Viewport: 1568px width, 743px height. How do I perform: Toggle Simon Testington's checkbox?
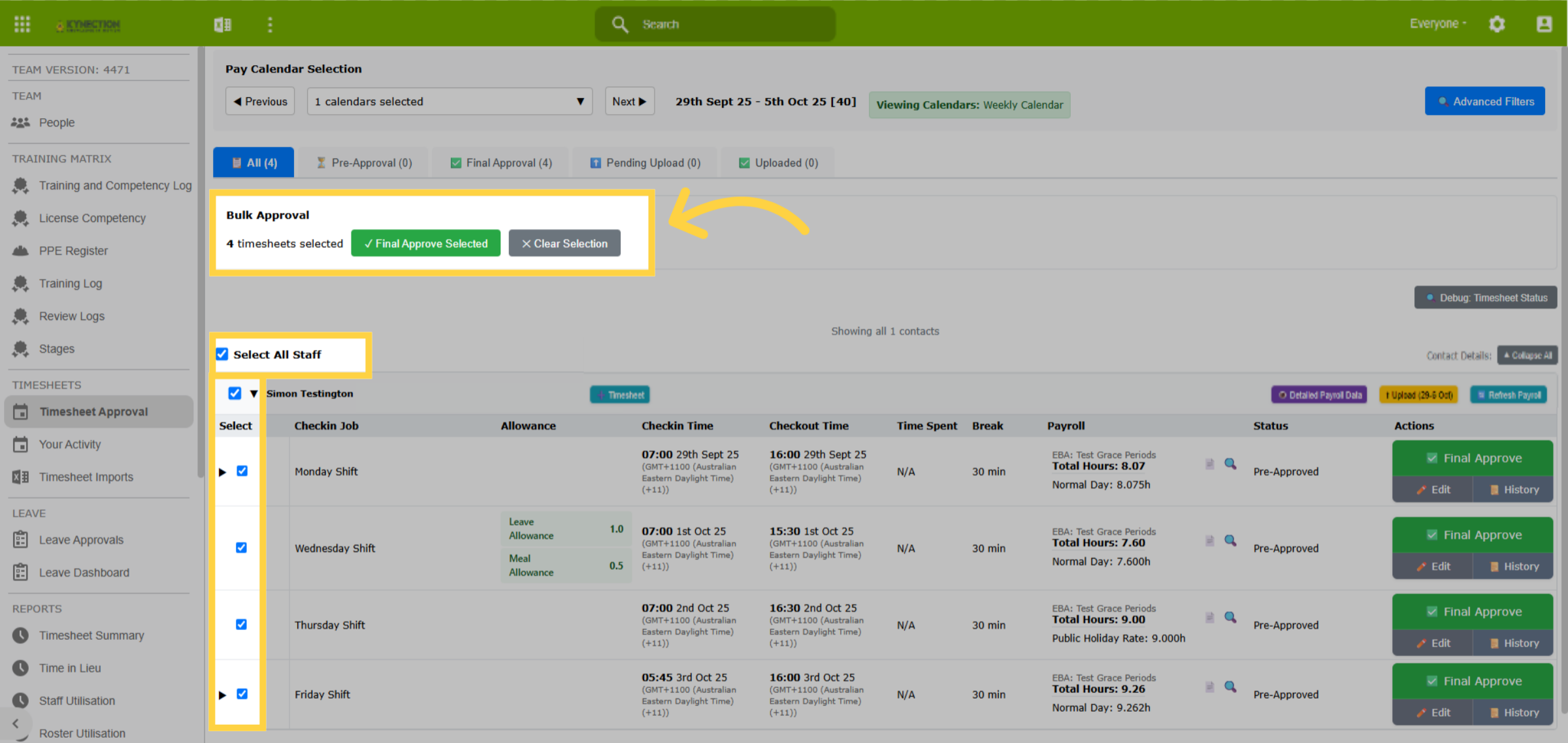click(x=235, y=393)
